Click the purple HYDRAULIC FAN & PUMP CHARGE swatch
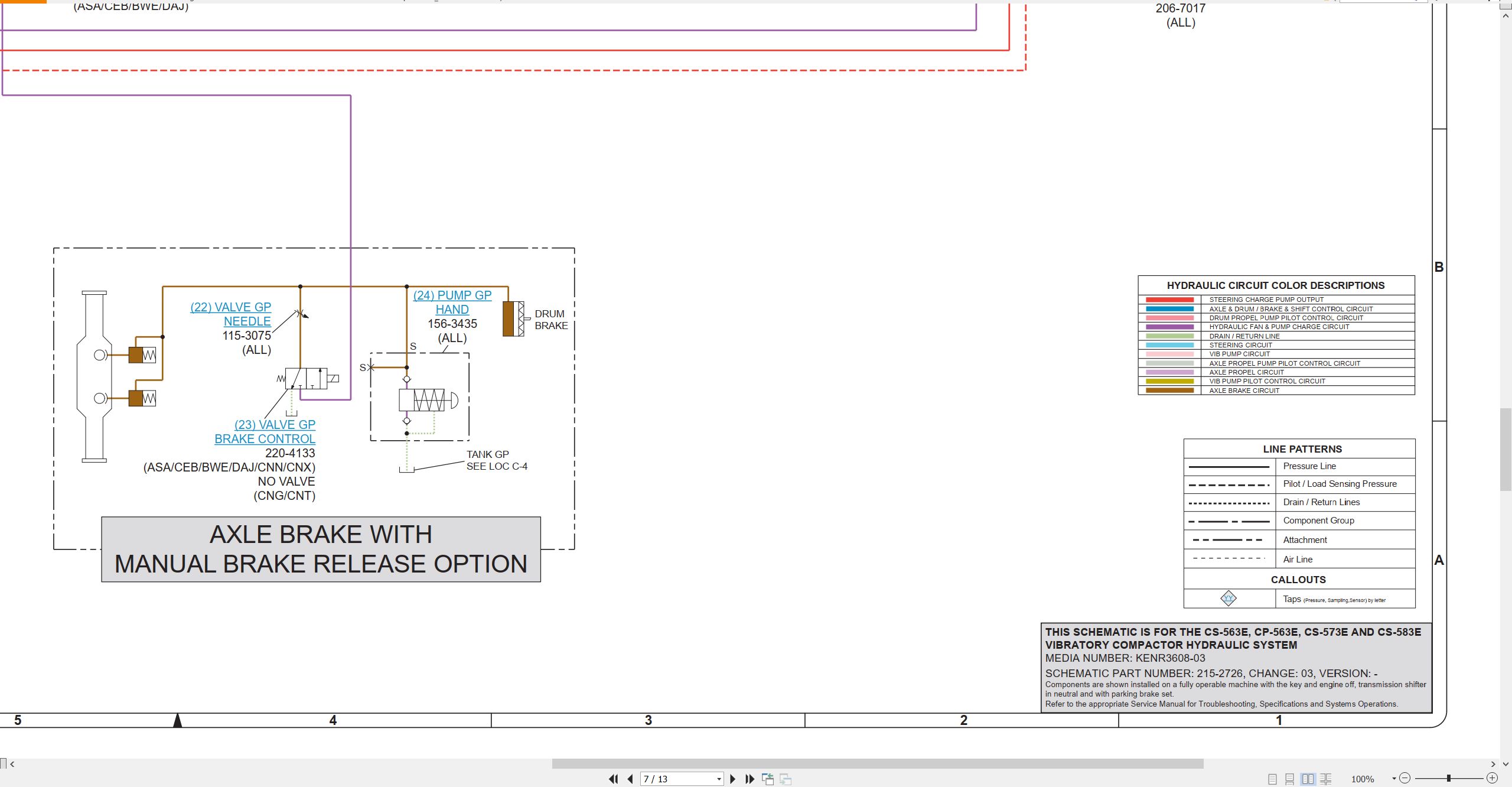Image resolution: width=1512 pixels, height=787 pixels. click(1169, 327)
